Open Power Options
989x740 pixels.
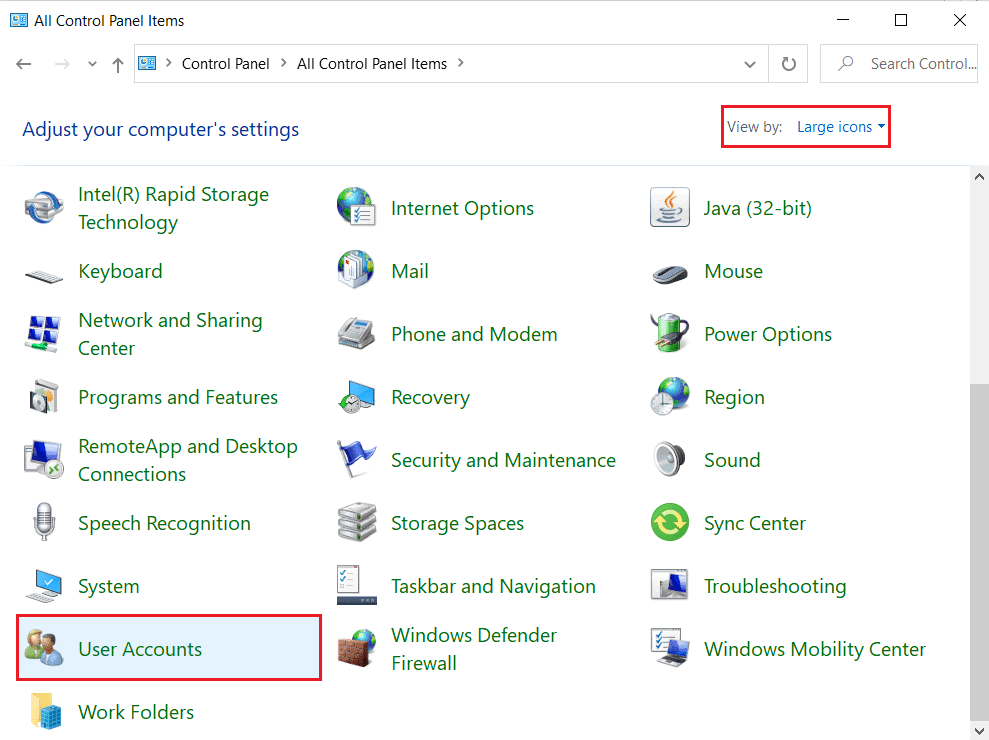768,334
